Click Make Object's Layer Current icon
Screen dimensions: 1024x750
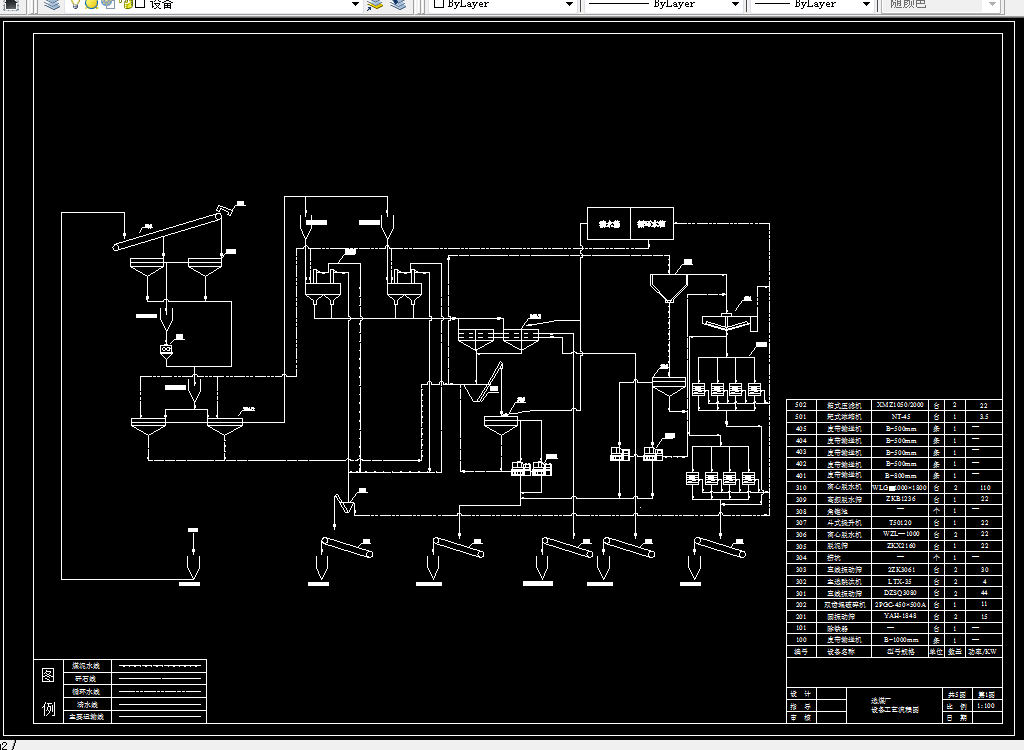375,4
